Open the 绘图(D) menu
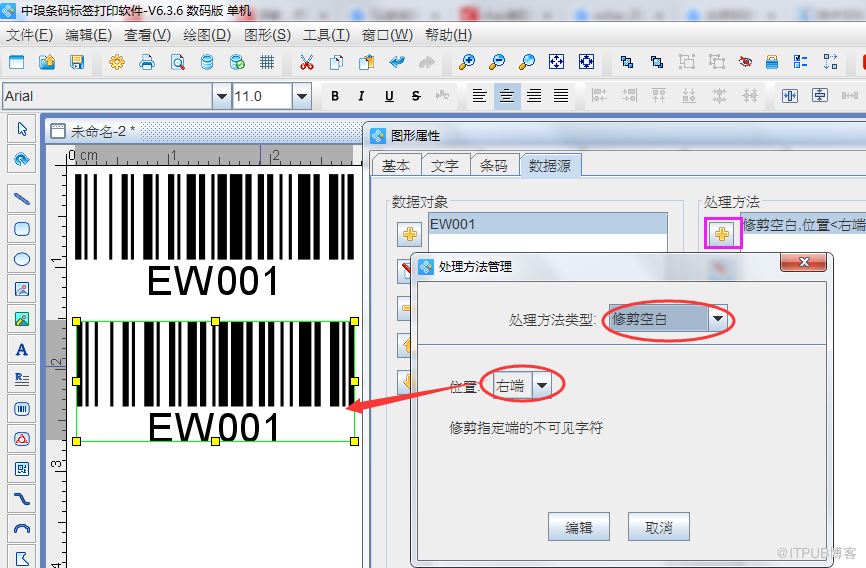This screenshot has width=866, height=568. pos(207,35)
